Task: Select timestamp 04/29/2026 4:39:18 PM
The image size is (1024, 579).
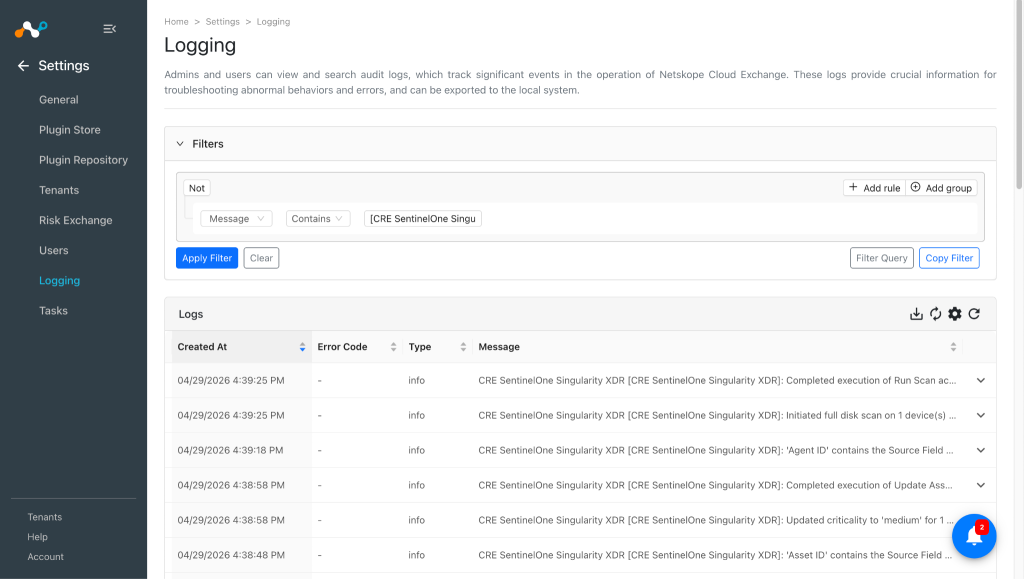Action: (231, 450)
